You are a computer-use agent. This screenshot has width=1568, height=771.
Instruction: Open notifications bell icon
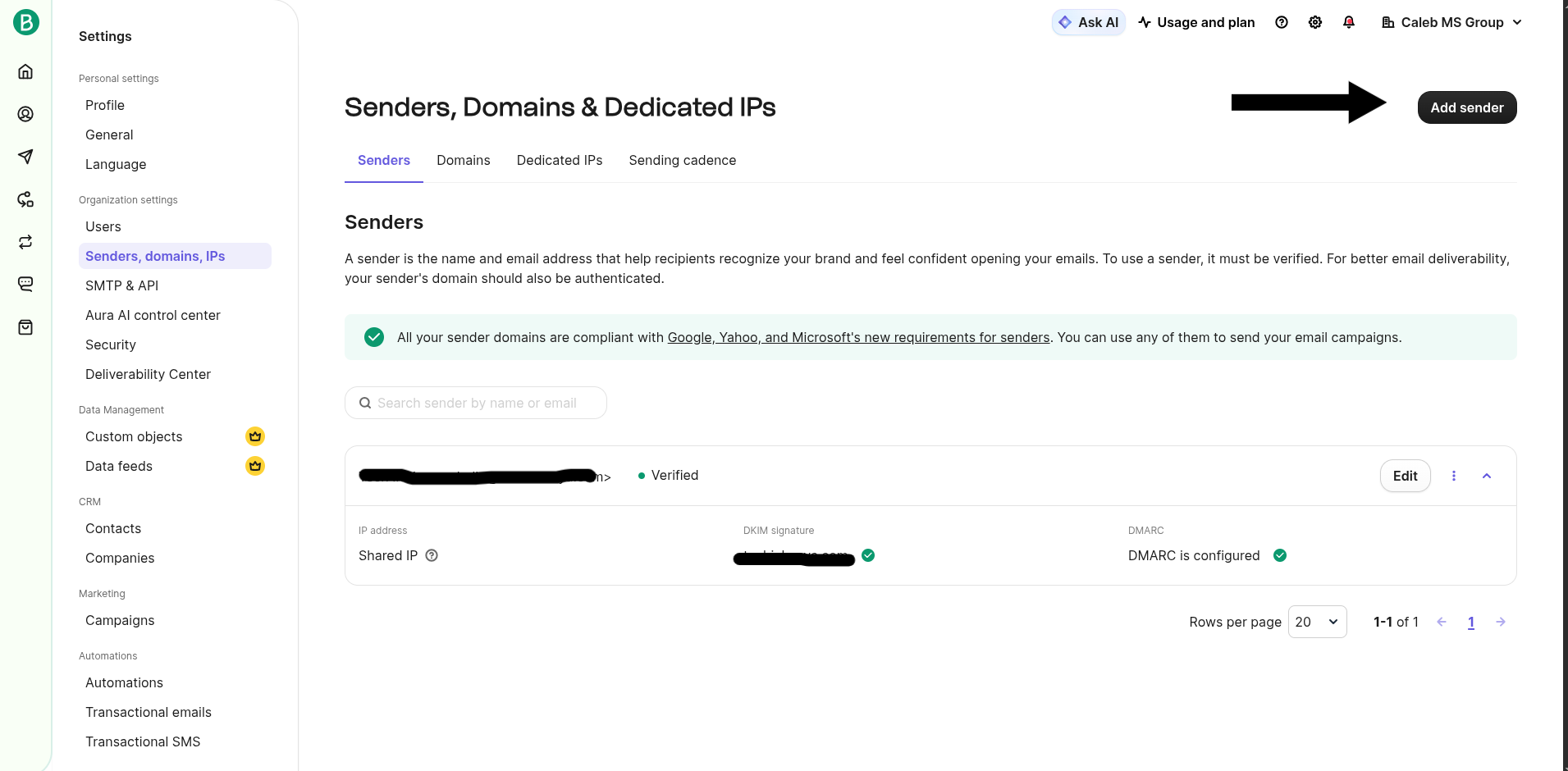[x=1349, y=22]
